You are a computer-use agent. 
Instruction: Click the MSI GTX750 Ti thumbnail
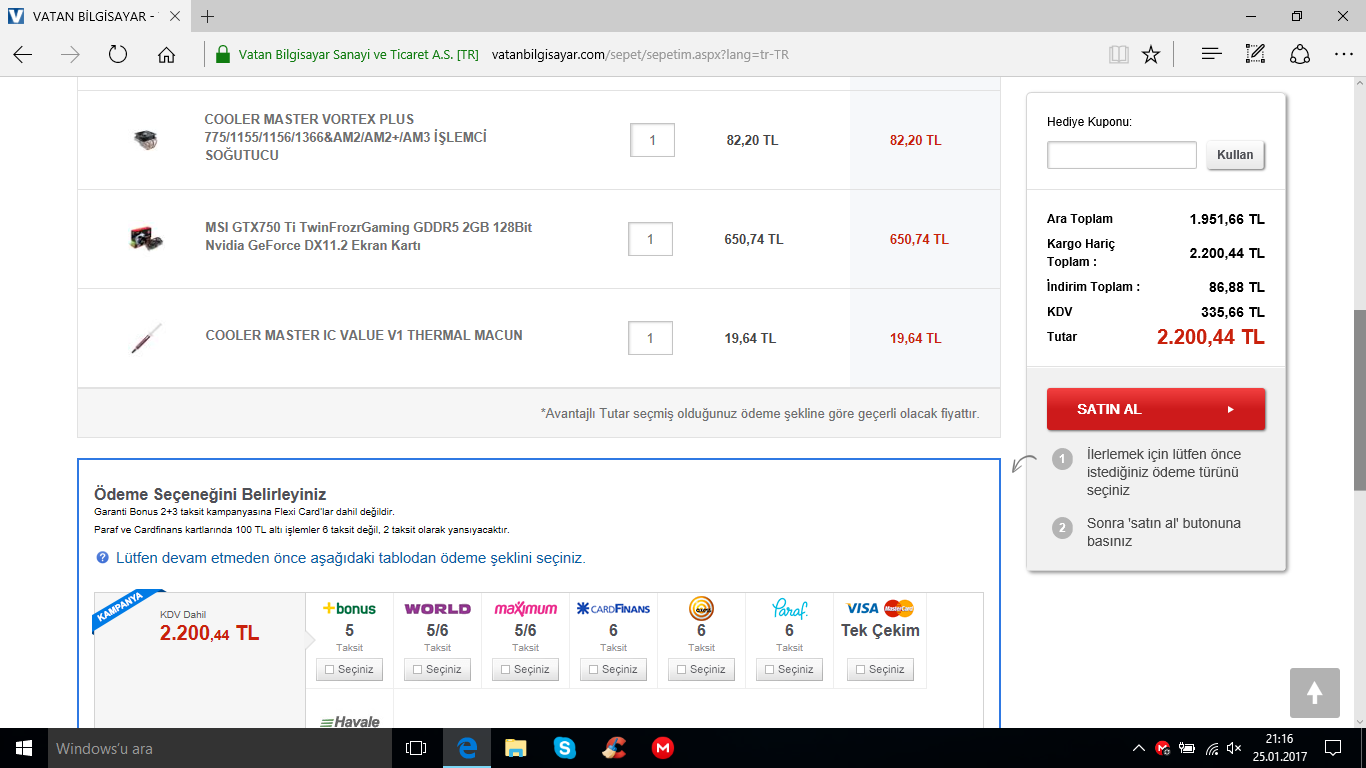[146, 239]
